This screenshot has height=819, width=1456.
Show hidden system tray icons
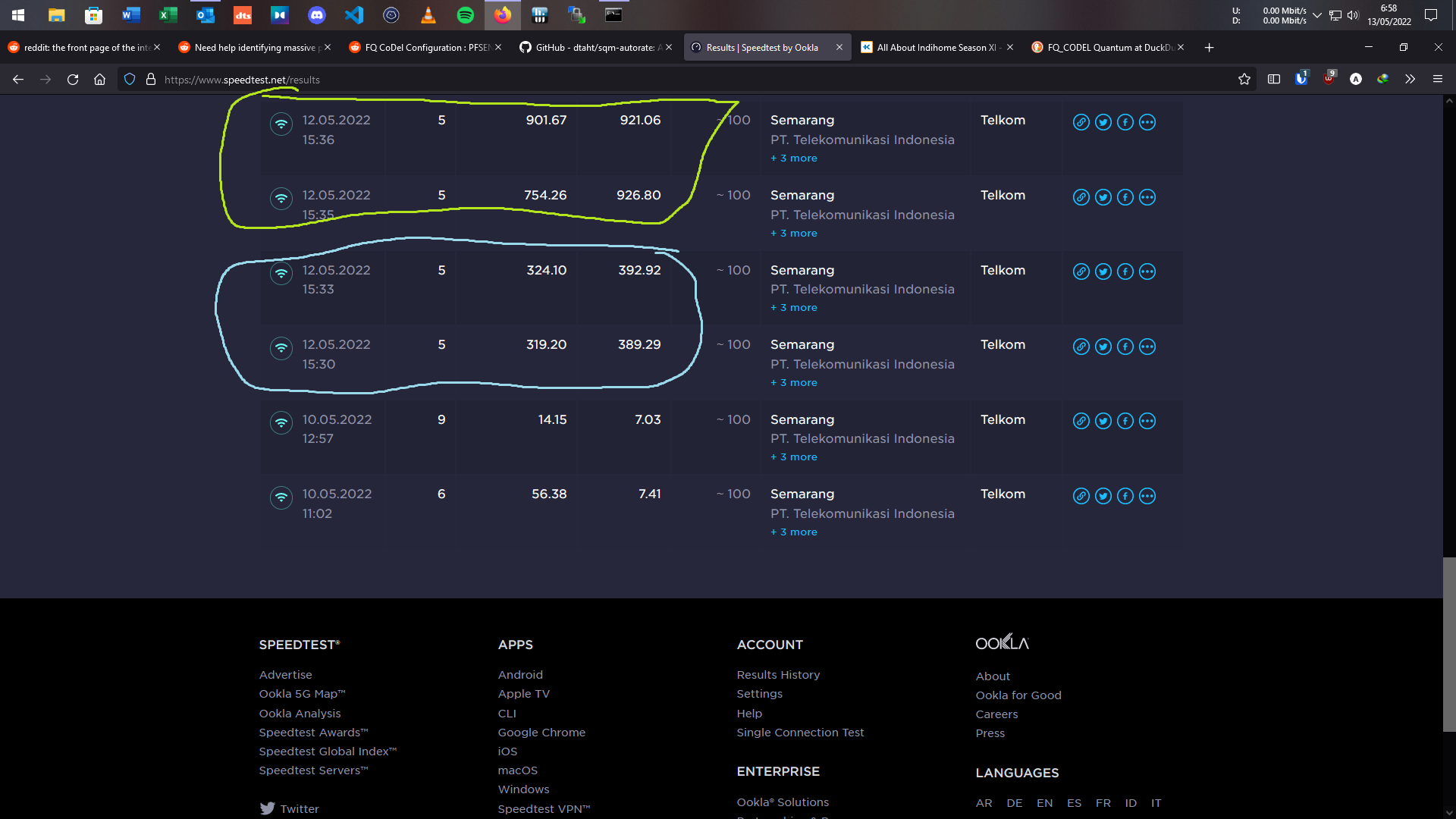(x=1317, y=15)
